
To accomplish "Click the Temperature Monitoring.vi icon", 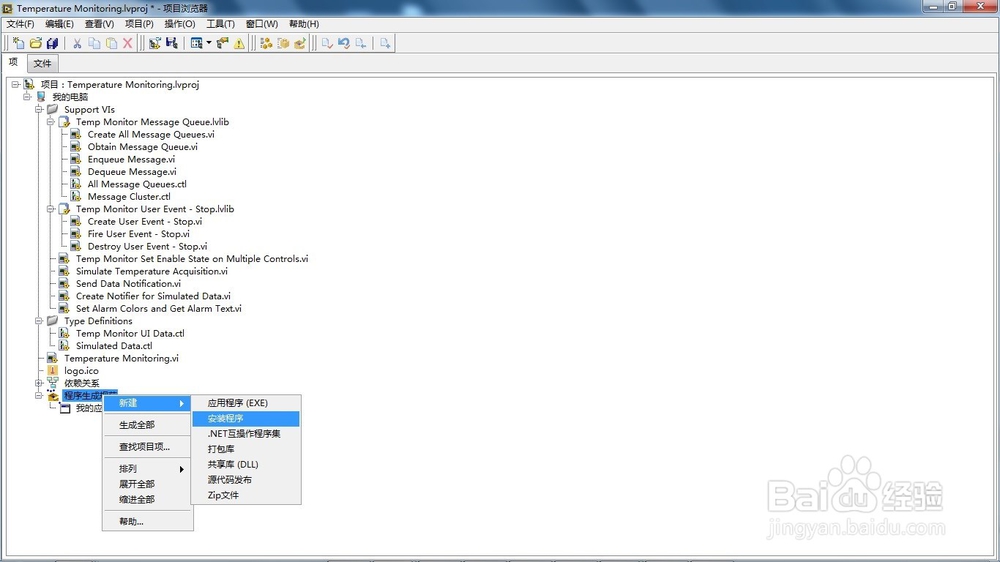I will (x=52, y=359).
